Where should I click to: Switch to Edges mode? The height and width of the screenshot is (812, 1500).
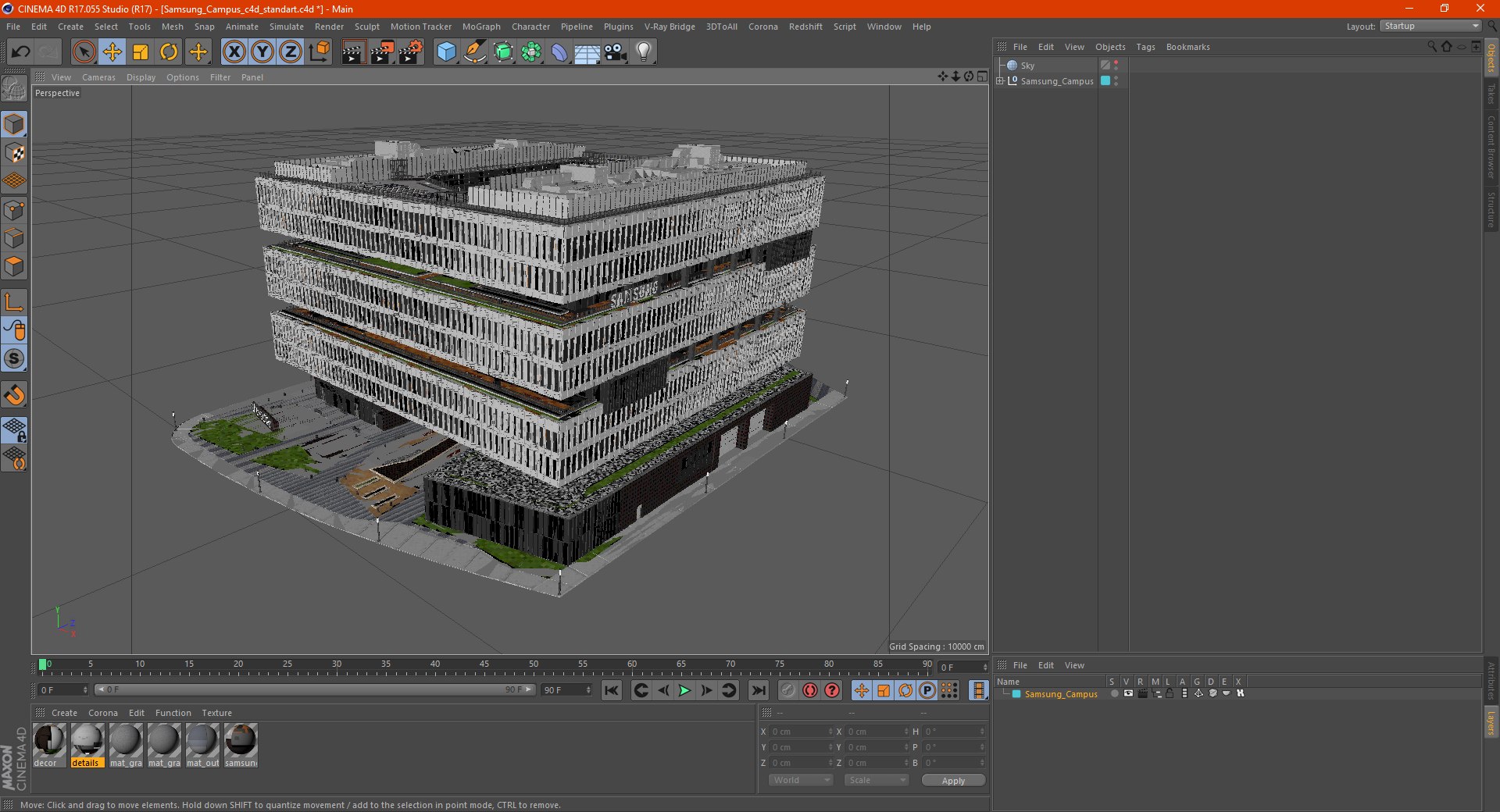coord(14,238)
